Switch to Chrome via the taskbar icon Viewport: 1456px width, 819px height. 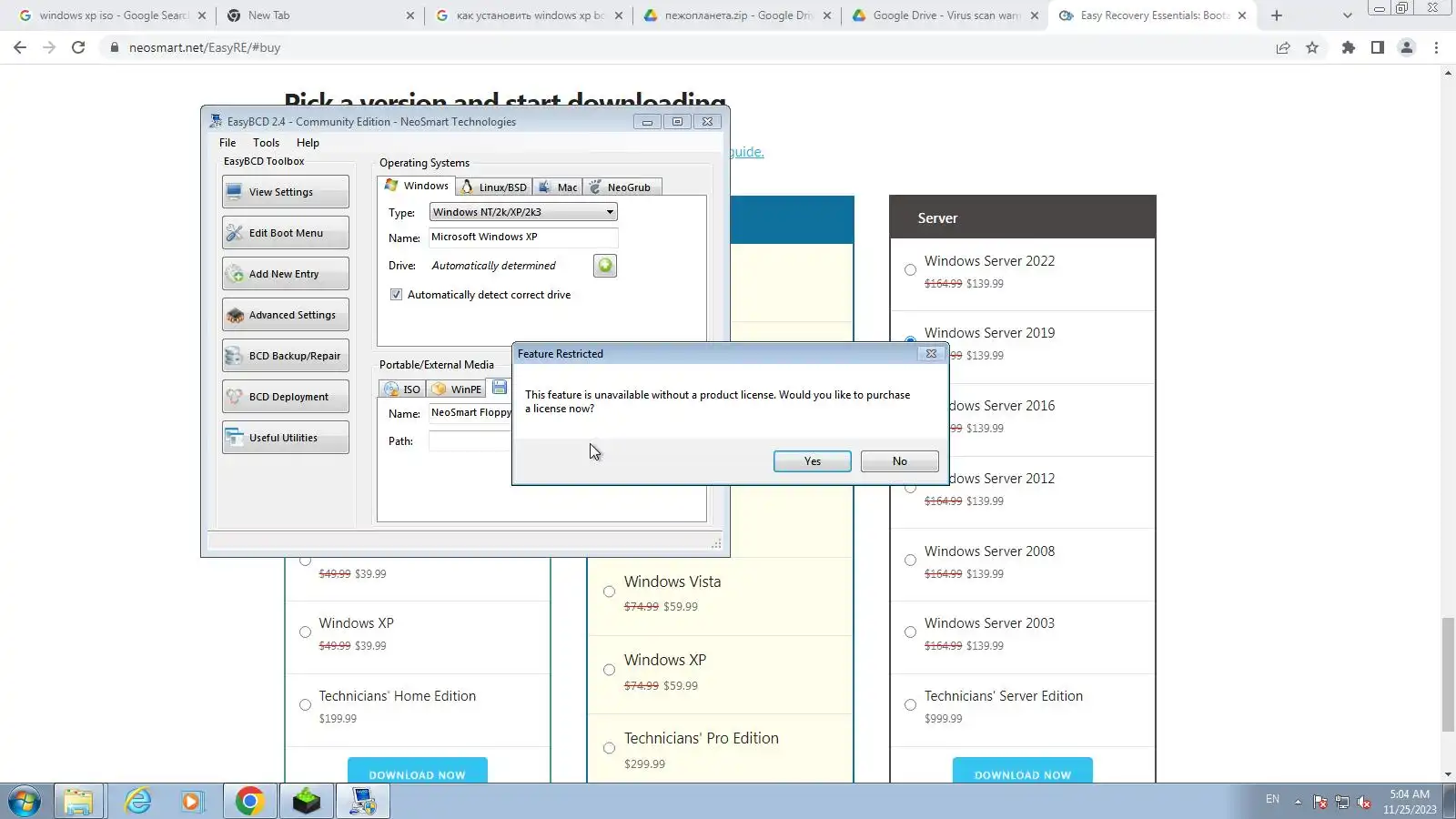tap(250, 802)
